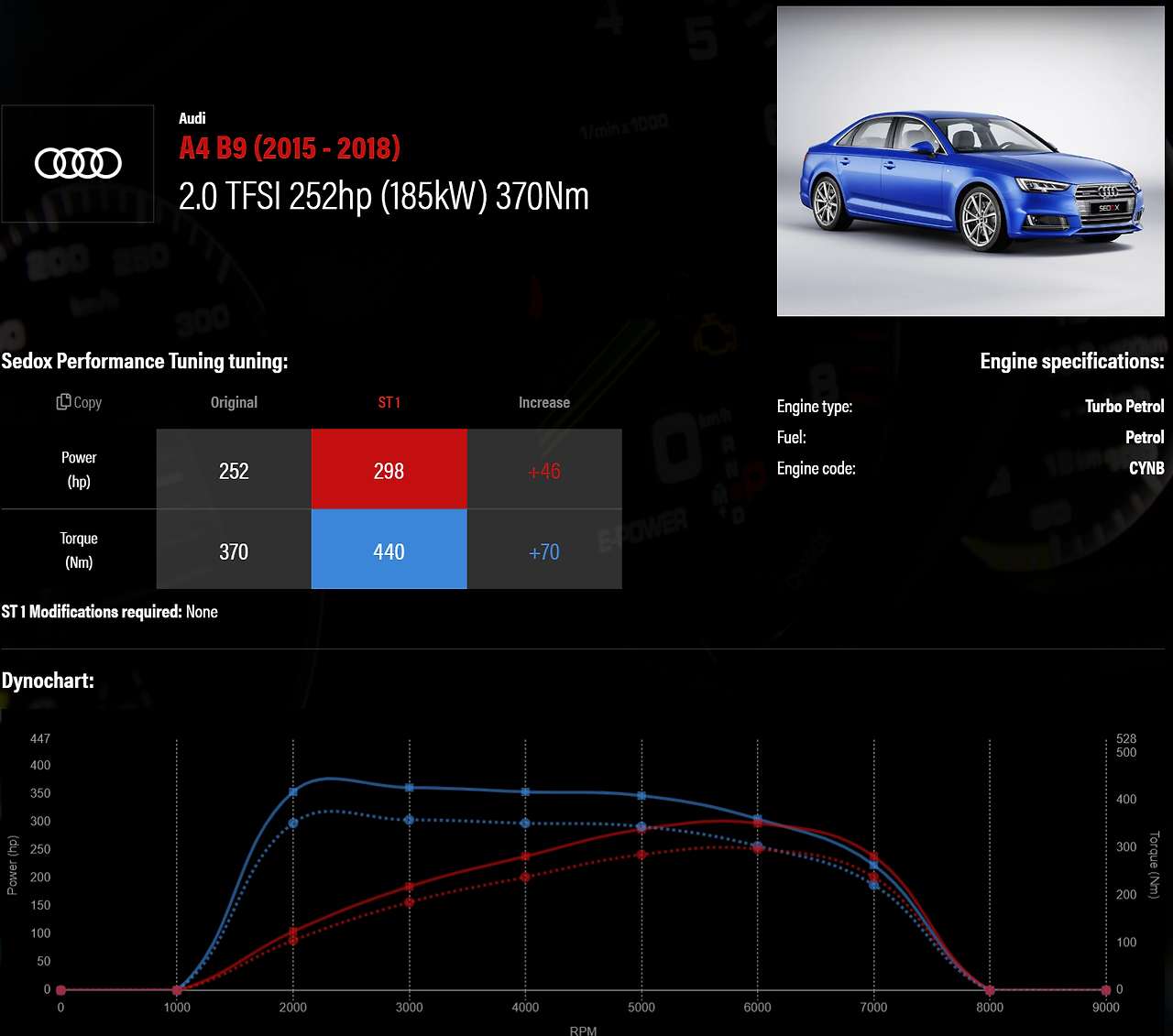Click the 'Audi' brand name above the model

192,118
